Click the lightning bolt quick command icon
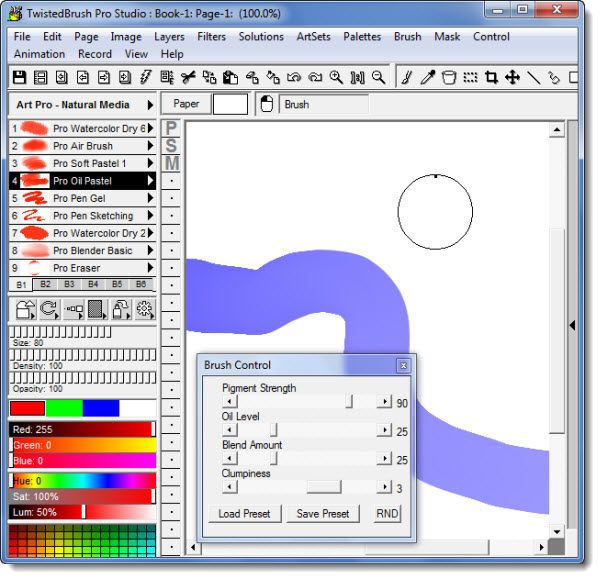Screen dimensions: 600x579 [146, 78]
